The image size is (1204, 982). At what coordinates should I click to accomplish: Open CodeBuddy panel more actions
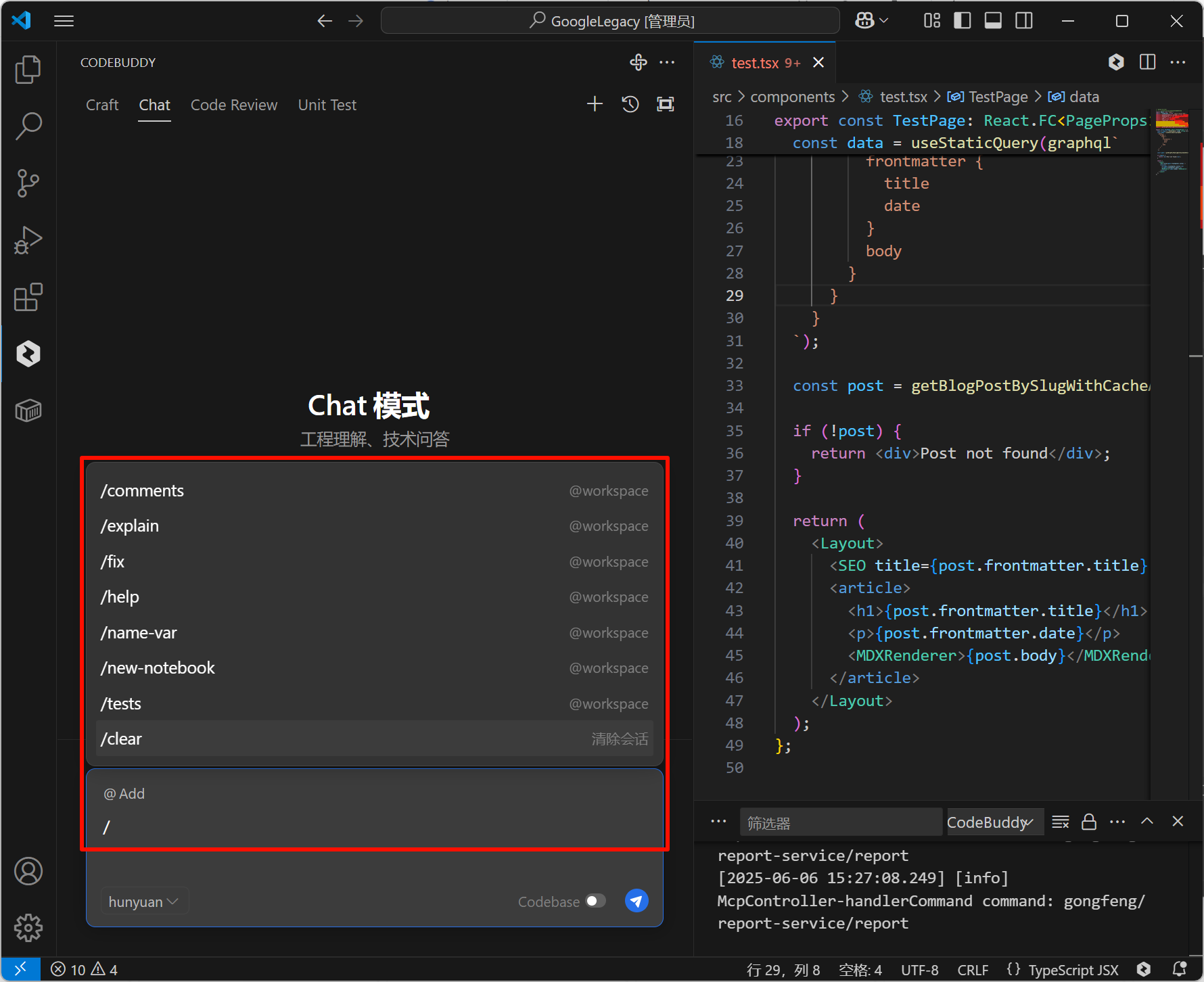667,62
